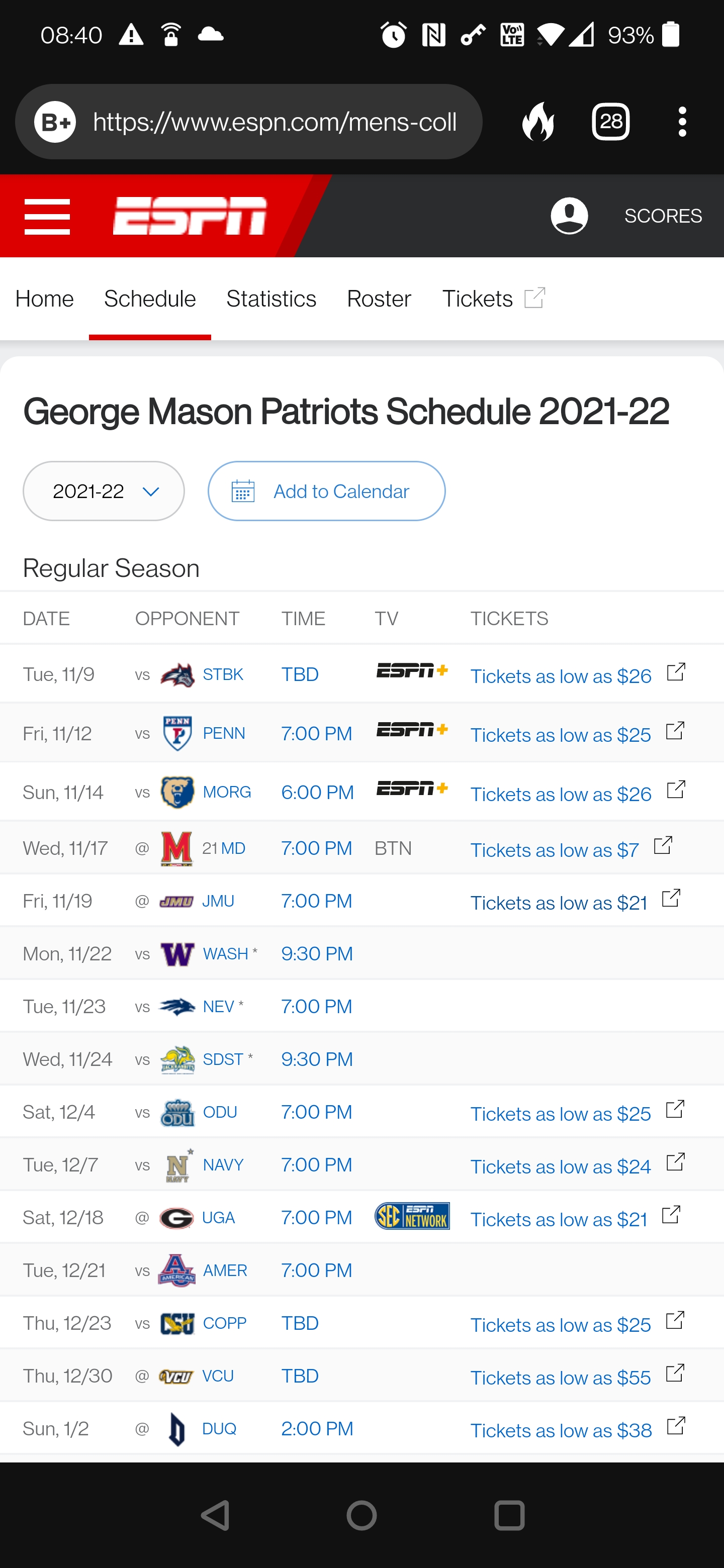Switch to the Statistics tab
The height and width of the screenshot is (1568, 724).
point(271,300)
